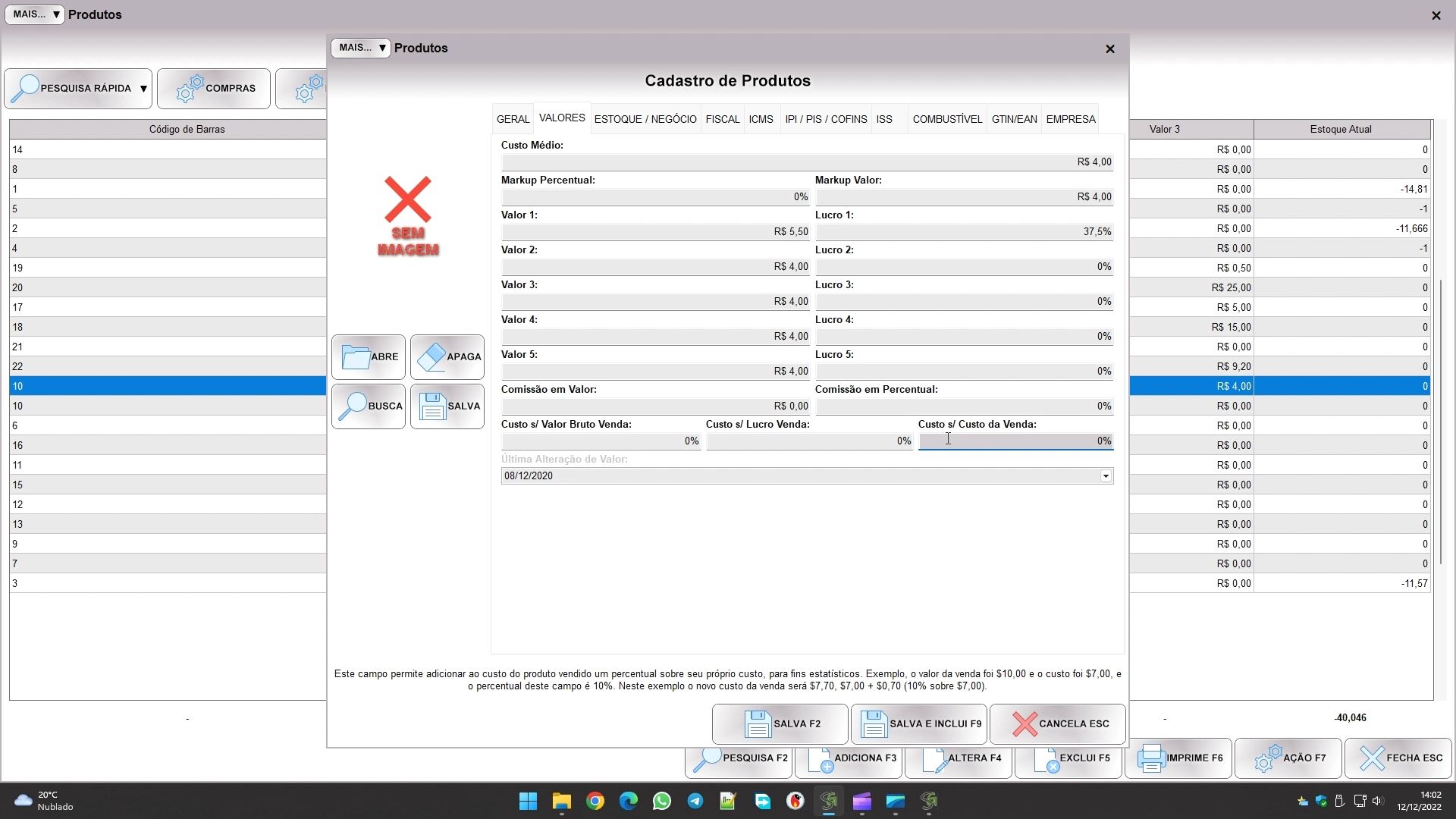Open Telegram from the taskbar
Image resolution: width=1456 pixels, height=819 pixels.
pos(695,801)
